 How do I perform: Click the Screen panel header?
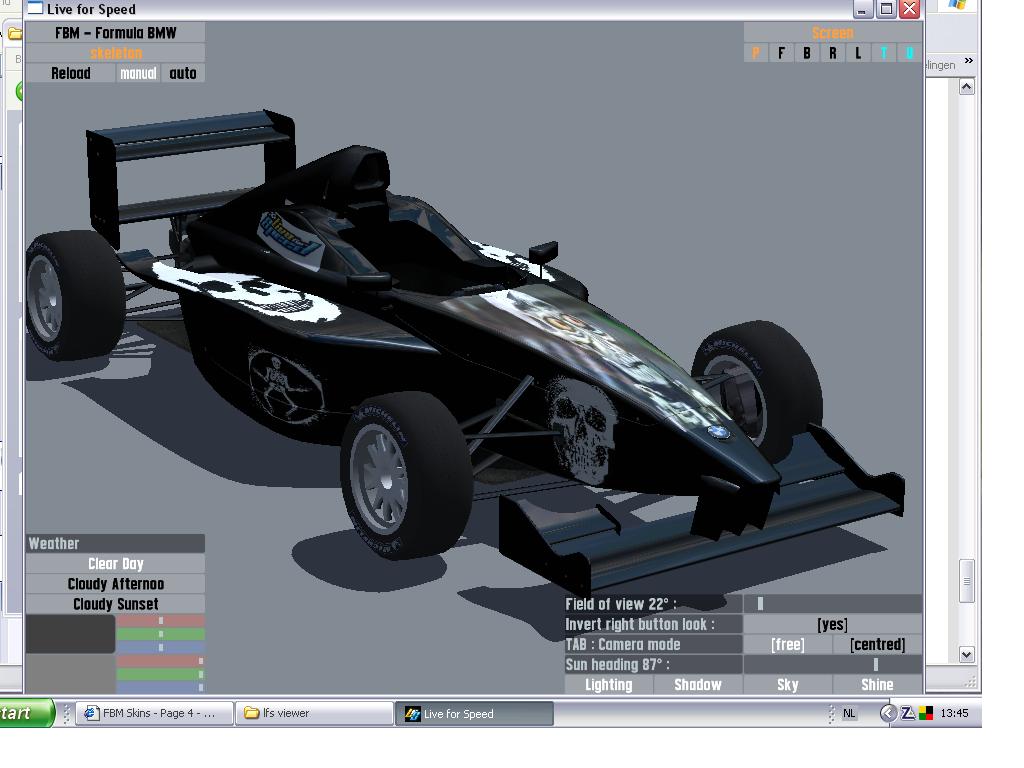(833, 33)
